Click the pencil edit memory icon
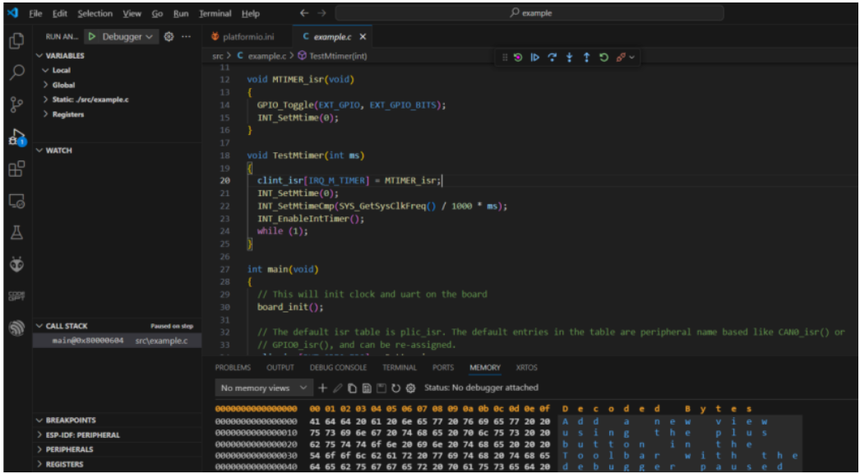This screenshot has height=474, width=860. [338, 388]
